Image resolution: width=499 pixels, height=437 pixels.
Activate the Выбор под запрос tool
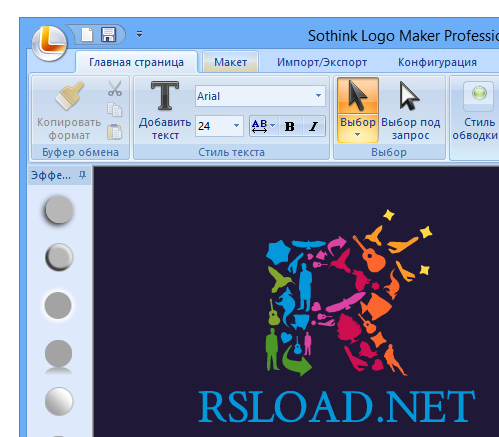pos(411,111)
